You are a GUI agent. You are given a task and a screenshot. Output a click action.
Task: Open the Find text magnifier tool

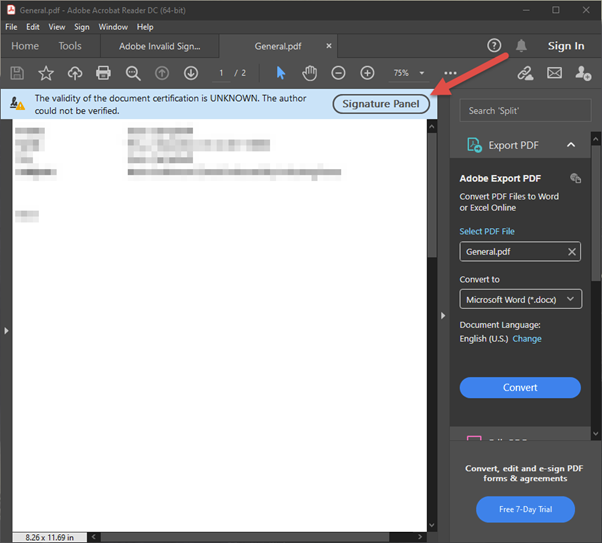(133, 73)
